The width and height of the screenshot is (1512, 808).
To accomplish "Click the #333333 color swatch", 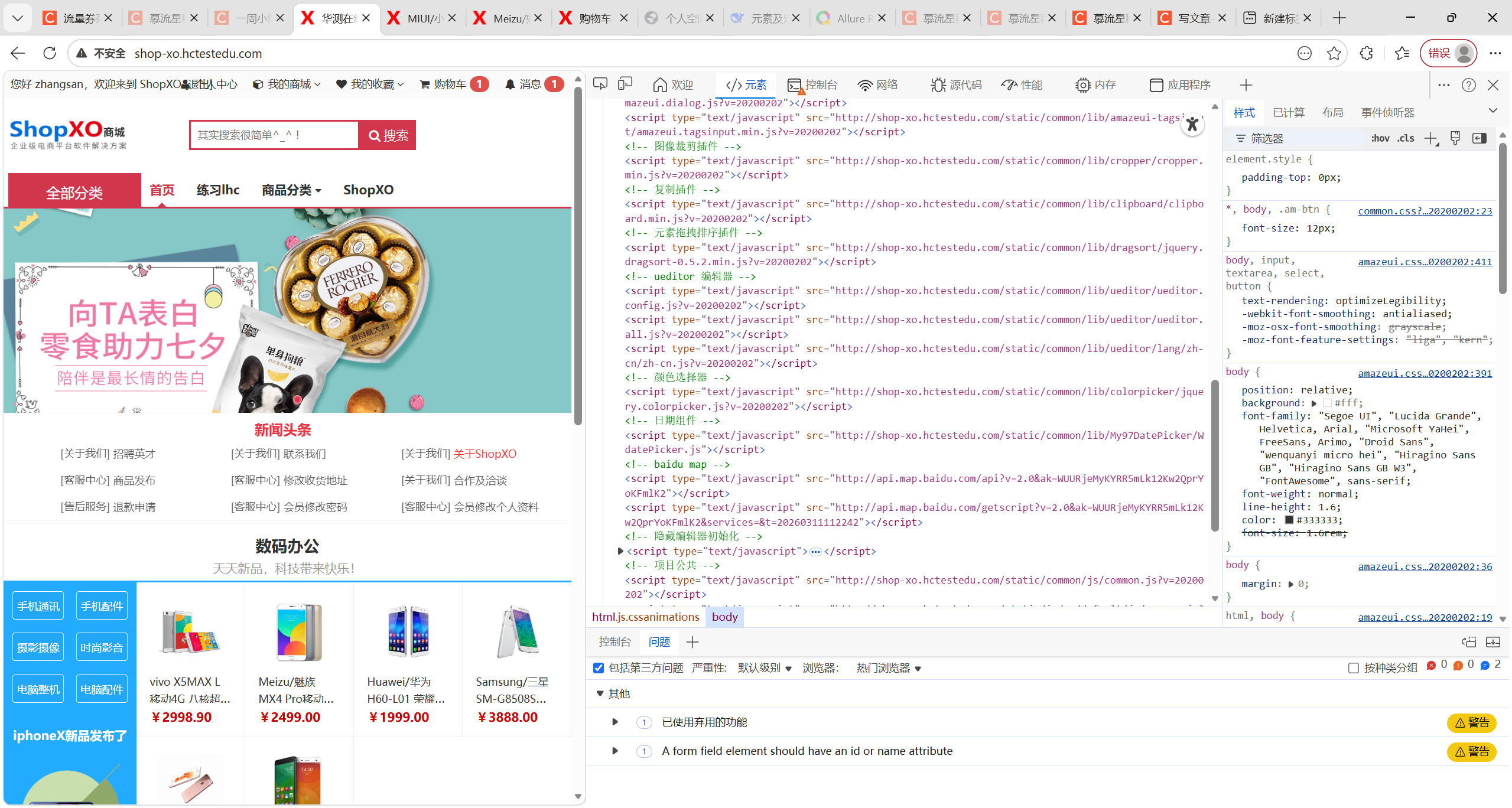I will (x=1289, y=520).
